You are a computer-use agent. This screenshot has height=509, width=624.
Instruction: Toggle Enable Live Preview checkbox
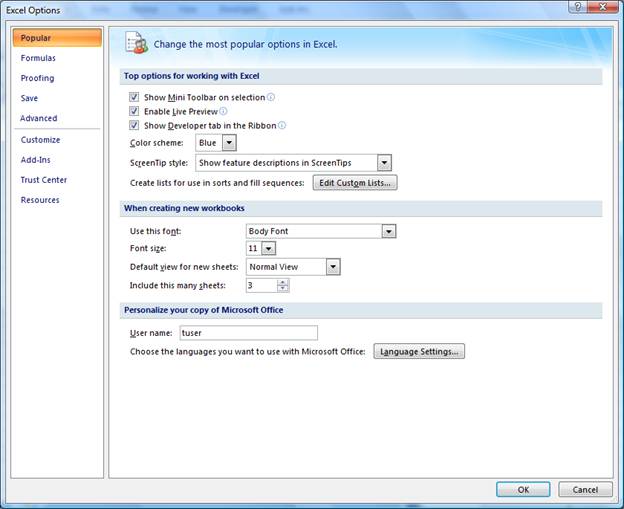[134, 111]
